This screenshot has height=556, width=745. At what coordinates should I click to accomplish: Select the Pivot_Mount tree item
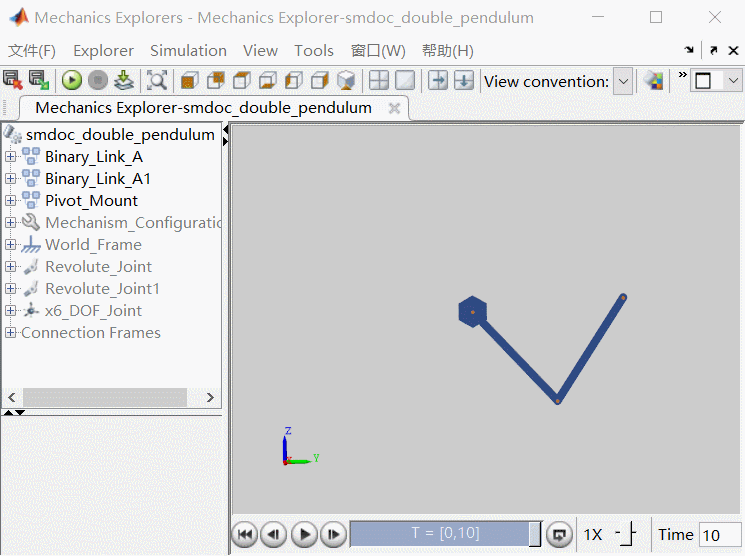pos(91,201)
